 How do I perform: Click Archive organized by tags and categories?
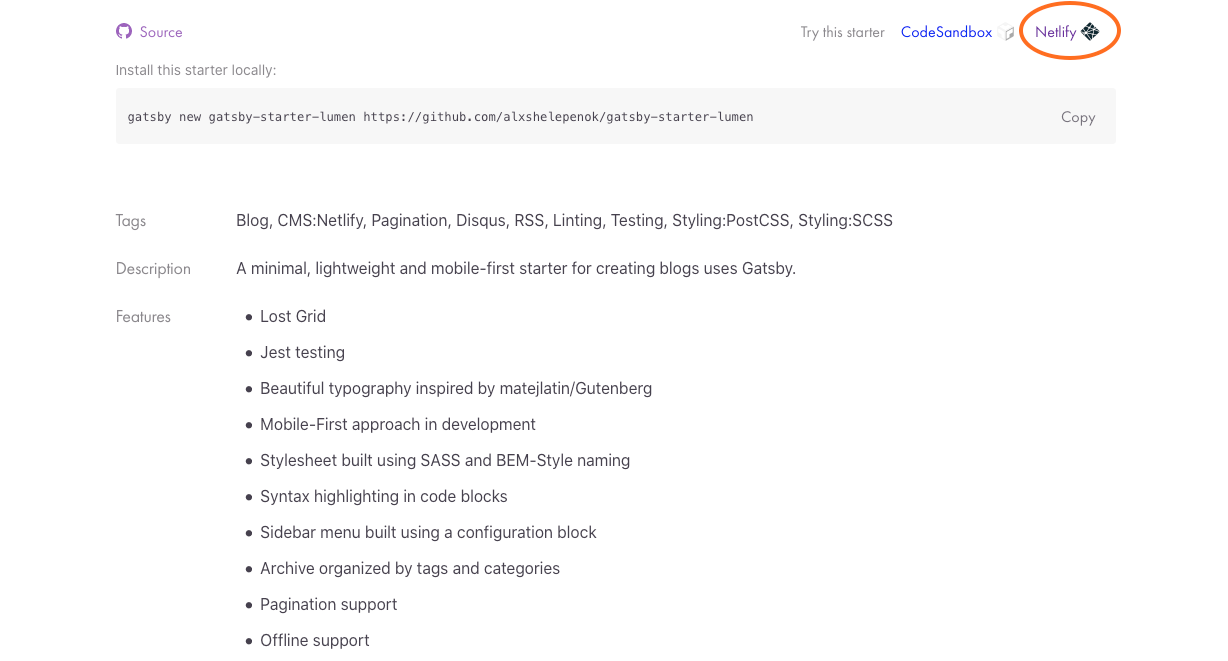click(x=410, y=568)
